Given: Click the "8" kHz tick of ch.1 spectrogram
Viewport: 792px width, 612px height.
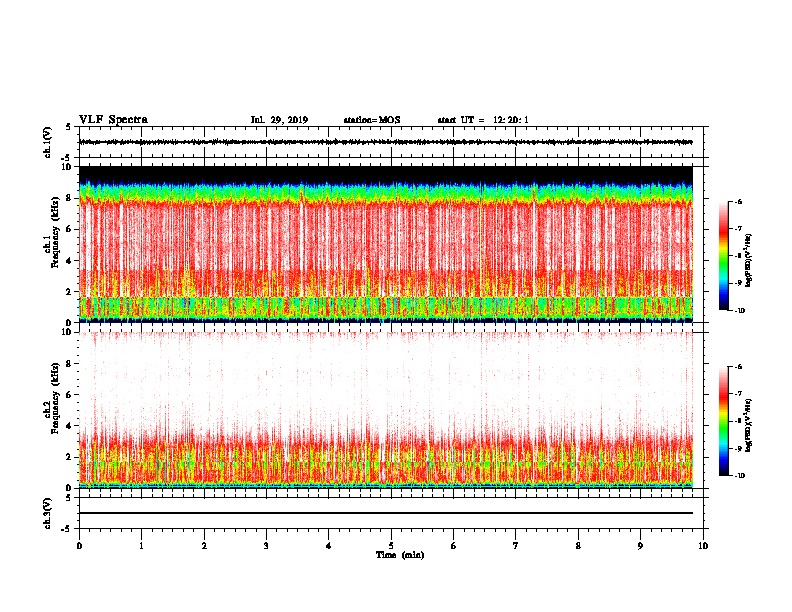Looking at the screenshot, I should coord(69,198).
